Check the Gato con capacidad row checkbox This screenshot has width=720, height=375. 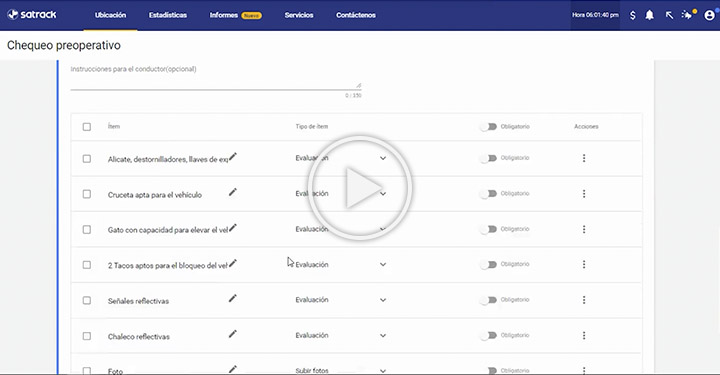point(87,229)
